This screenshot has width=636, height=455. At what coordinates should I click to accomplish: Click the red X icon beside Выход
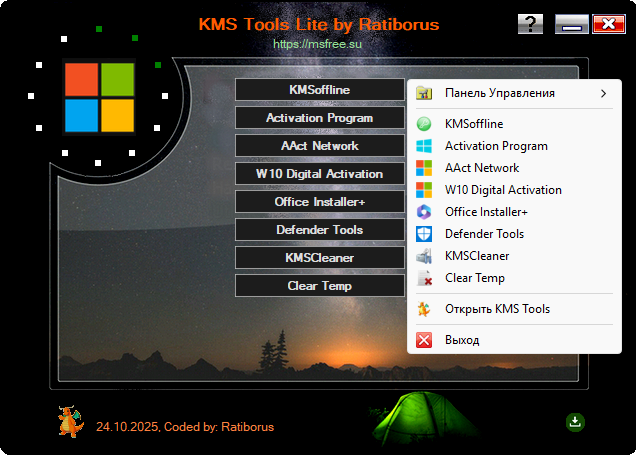point(424,340)
